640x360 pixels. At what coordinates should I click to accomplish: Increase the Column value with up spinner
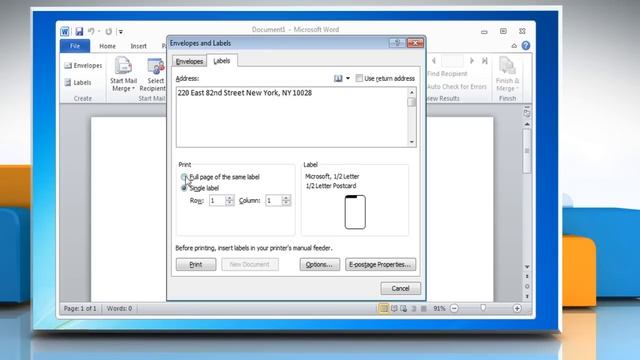point(286,198)
